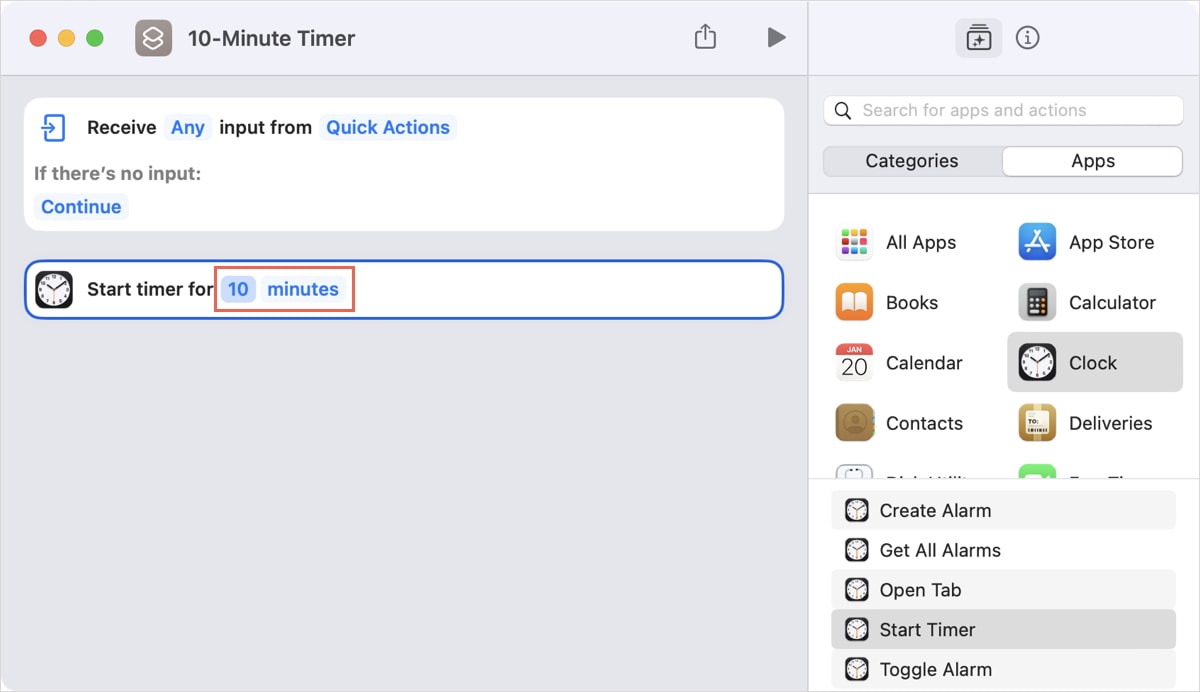Select the Clock app in the apps list
1200x692 pixels.
(x=1094, y=362)
